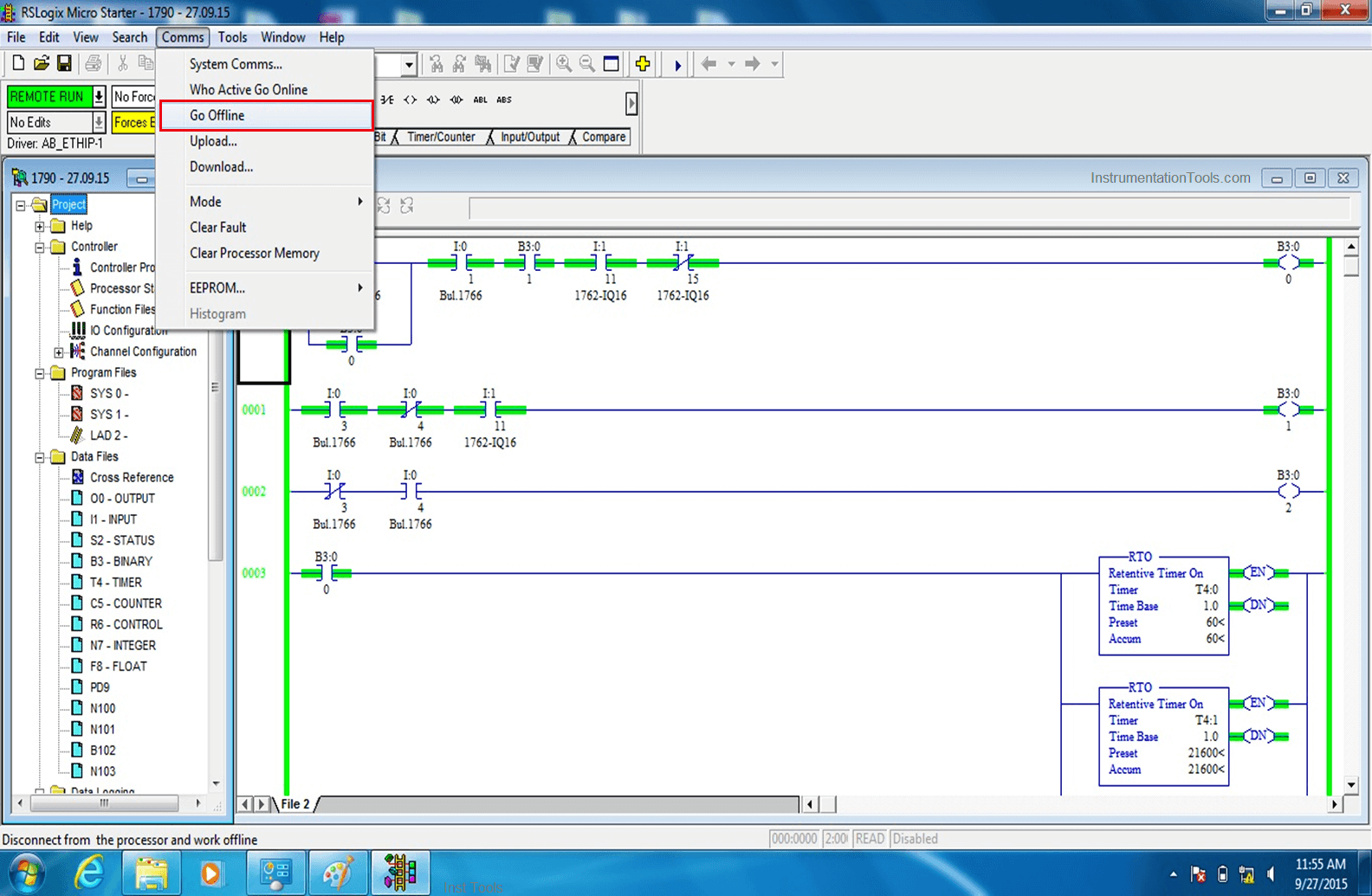The width and height of the screenshot is (1372, 896).
Task: Switch to the Timer/Counter instruction tab
Action: [x=441, y=137]
